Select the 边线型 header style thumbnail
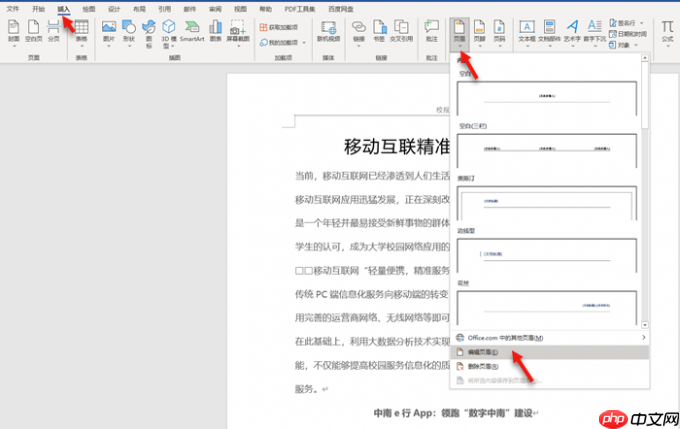This screenshot has width=680, height=429. pos(546,255)
